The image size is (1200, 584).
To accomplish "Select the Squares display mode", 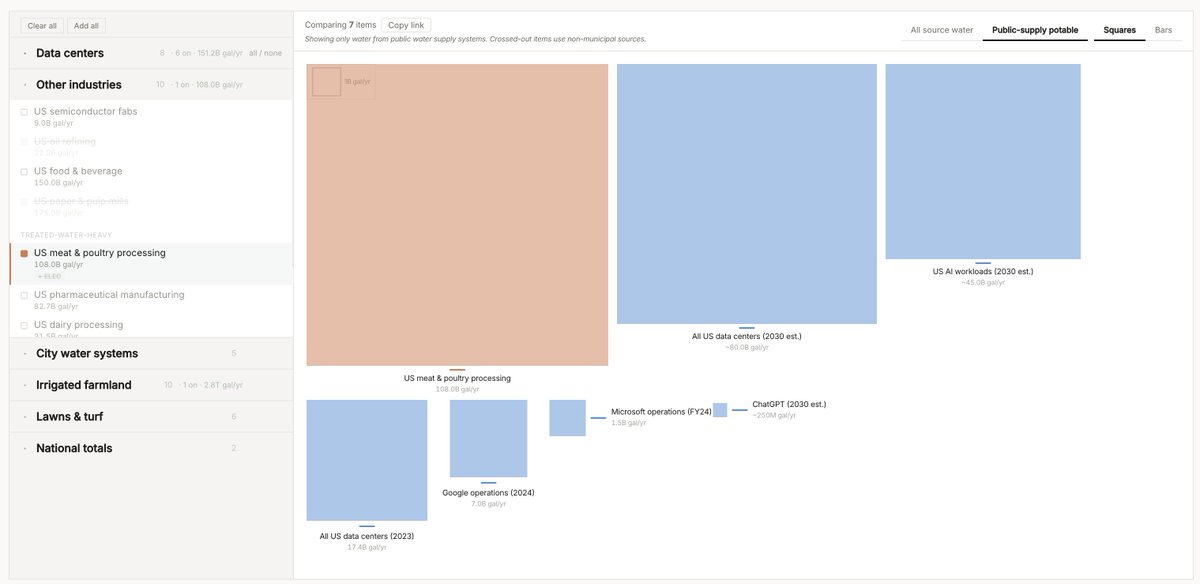I will [x=1119, y=30].
